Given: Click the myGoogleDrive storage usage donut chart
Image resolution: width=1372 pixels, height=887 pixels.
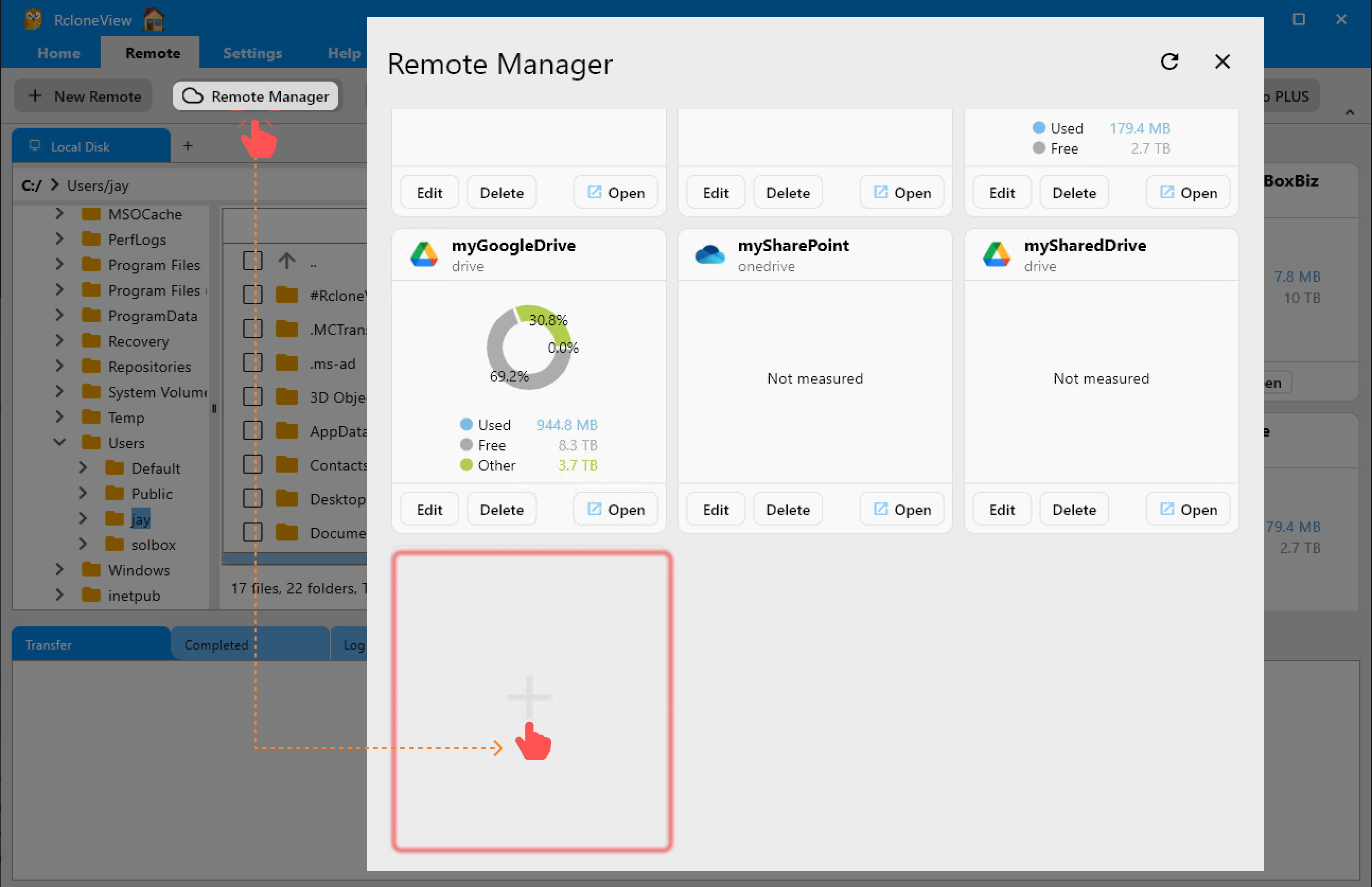Looking at the screenshot, I should [528, 348].
